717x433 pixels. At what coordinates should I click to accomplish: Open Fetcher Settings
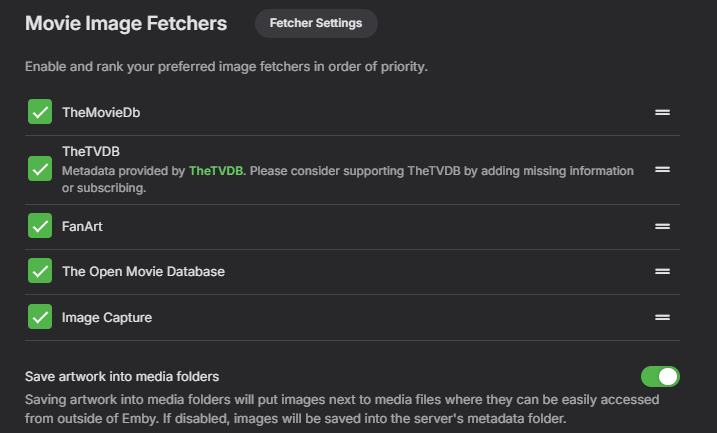click(x=316, y=23)
